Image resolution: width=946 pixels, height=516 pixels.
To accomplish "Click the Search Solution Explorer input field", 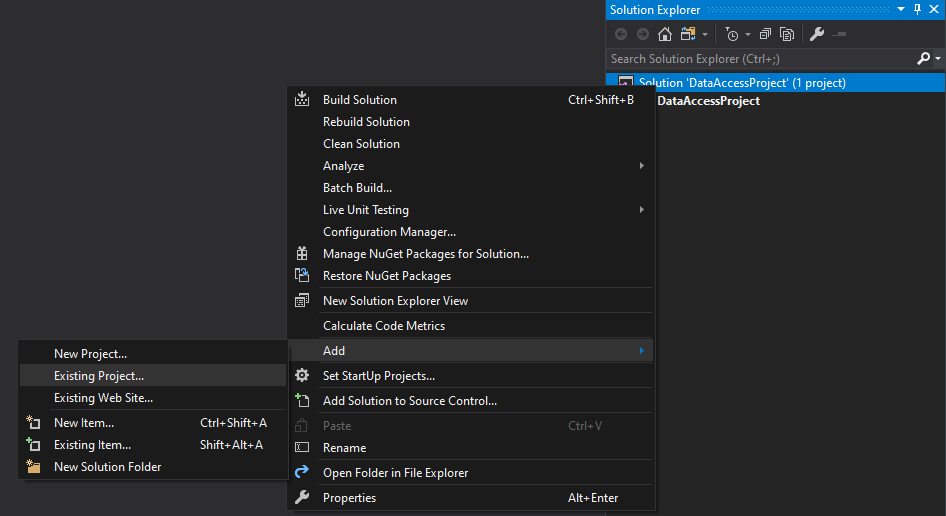I will (x=761, y=59).
